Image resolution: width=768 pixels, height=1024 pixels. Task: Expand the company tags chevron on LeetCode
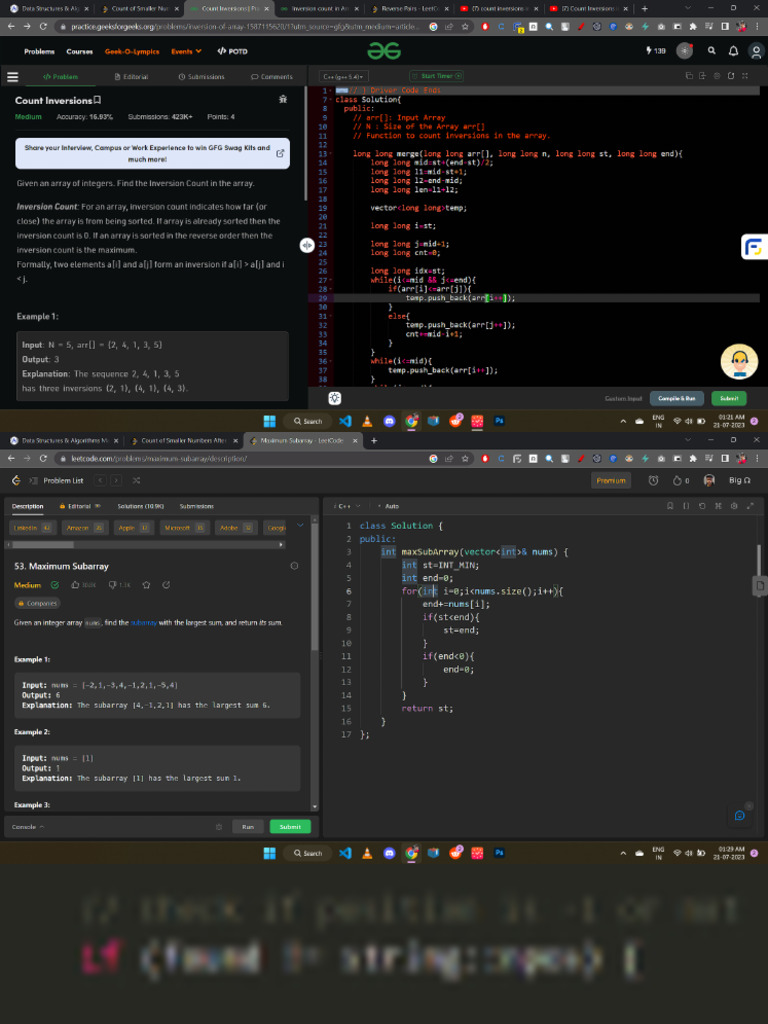[300, 525]
